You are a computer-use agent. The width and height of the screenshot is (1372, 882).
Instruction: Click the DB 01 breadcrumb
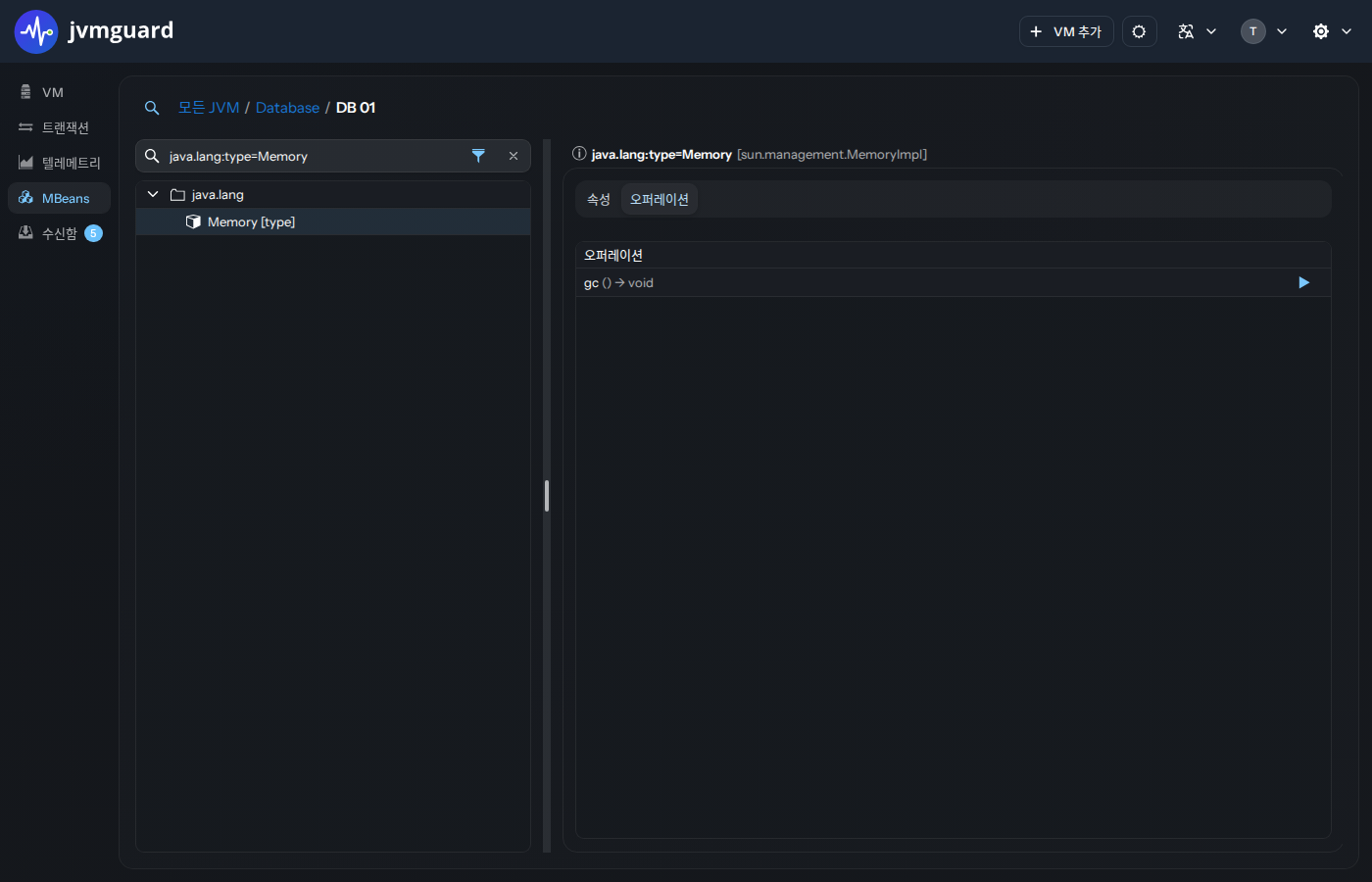(356, 108)
